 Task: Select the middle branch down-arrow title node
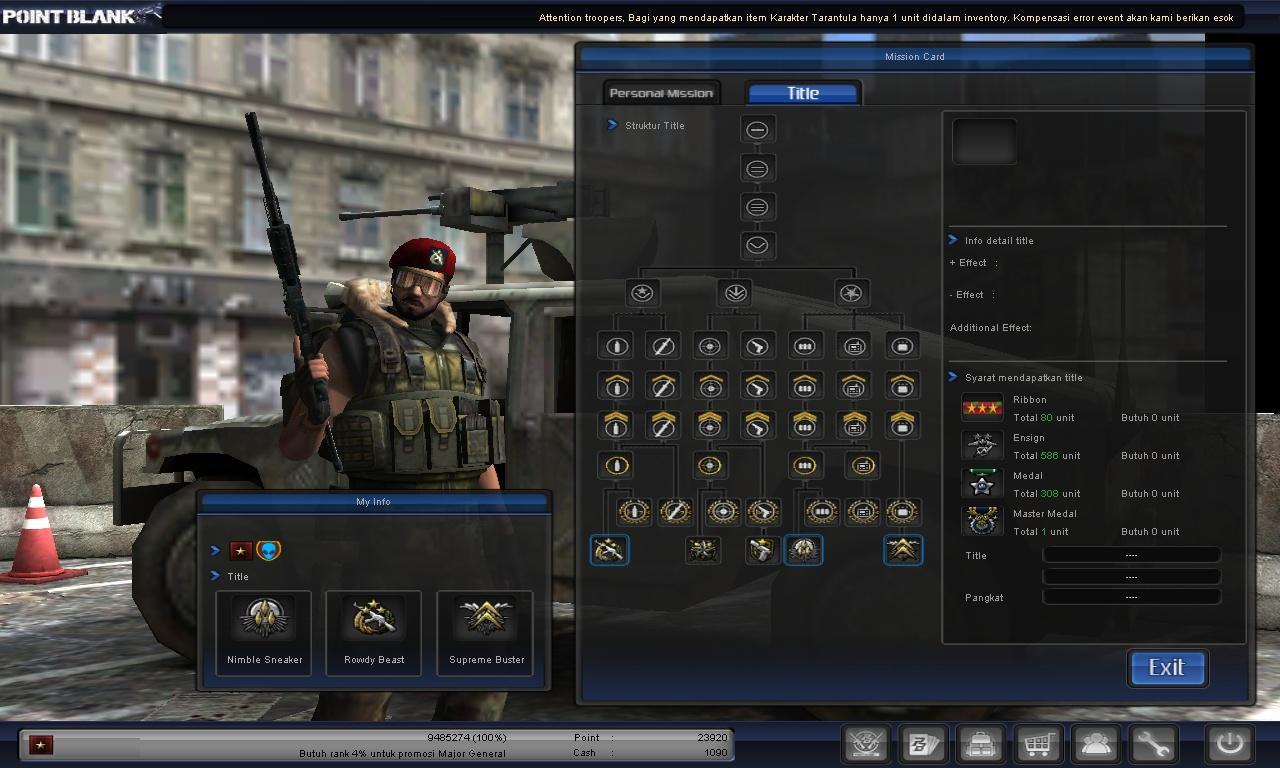pyautogui.click(x=735, y=293)
